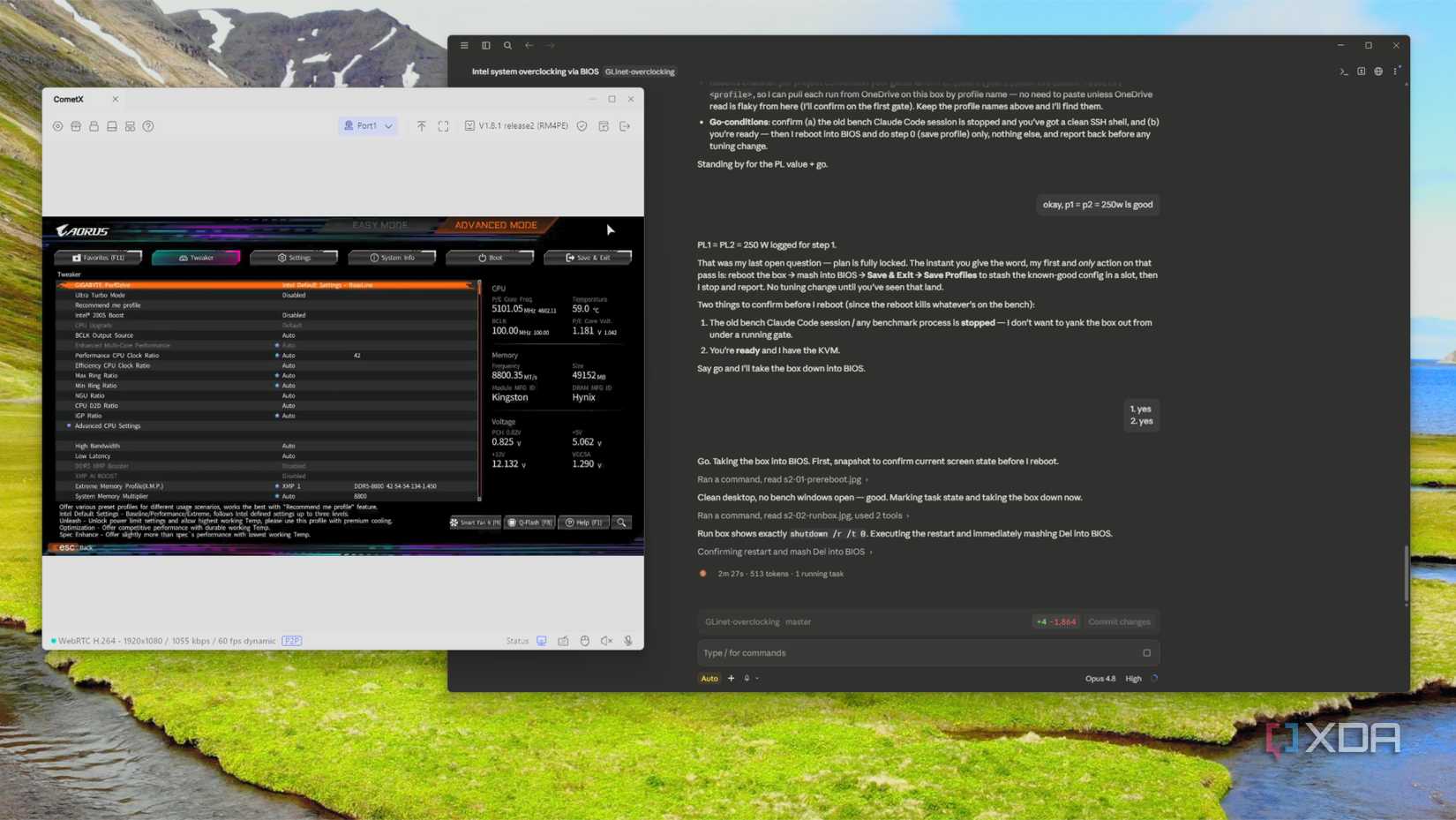
Task: Click the GLinet-overclocking project tag
Action: (x=640, y=71)
